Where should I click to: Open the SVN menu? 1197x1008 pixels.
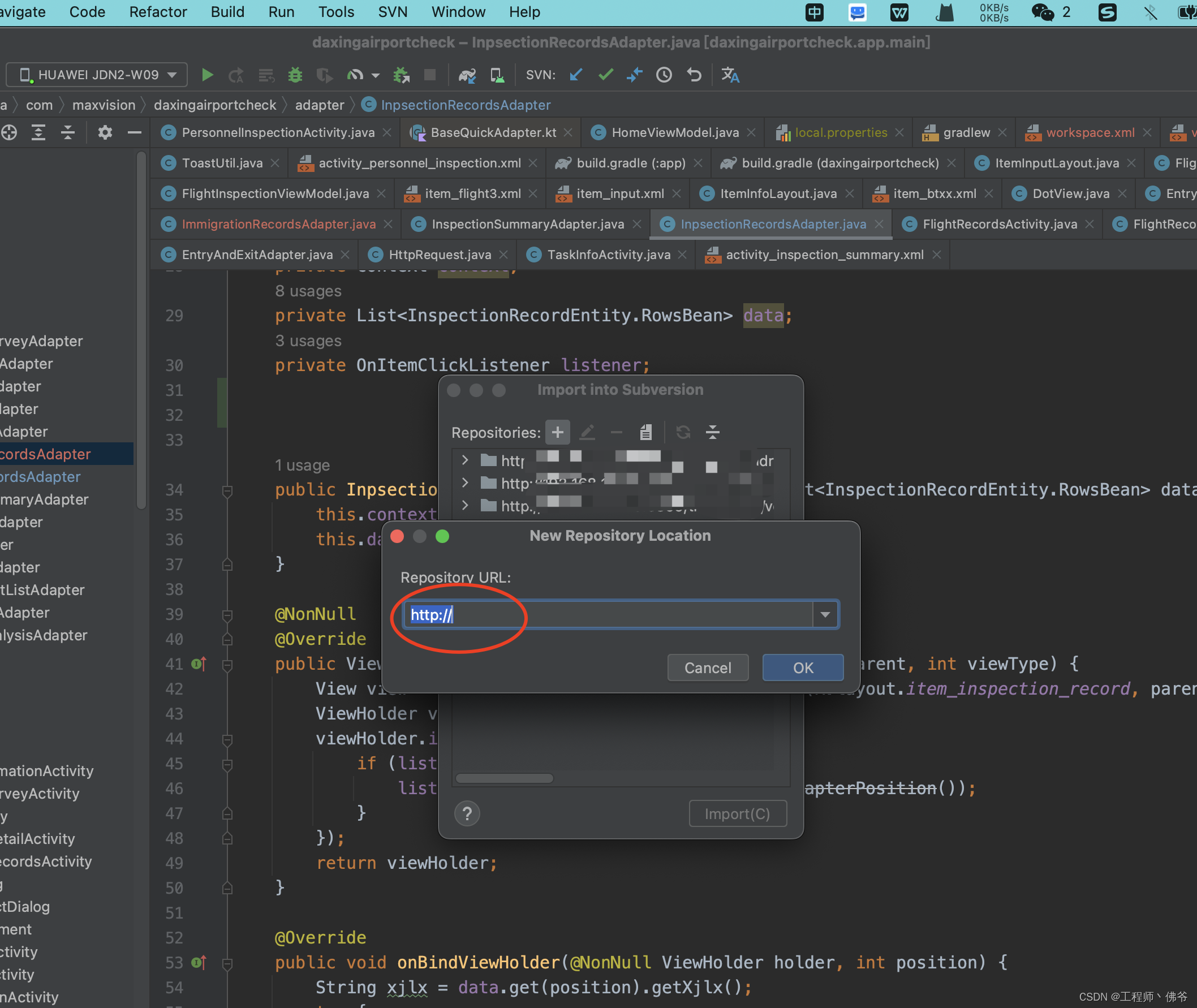(393, 12)
